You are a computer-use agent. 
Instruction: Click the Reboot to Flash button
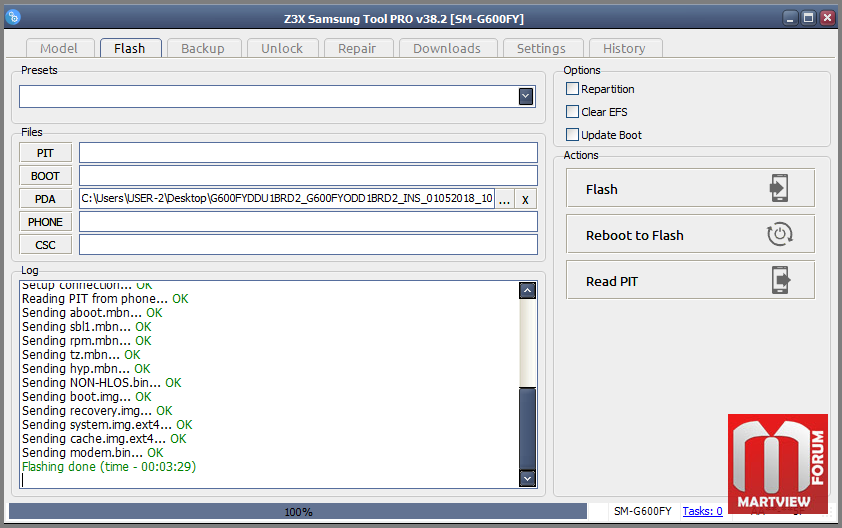690,234
